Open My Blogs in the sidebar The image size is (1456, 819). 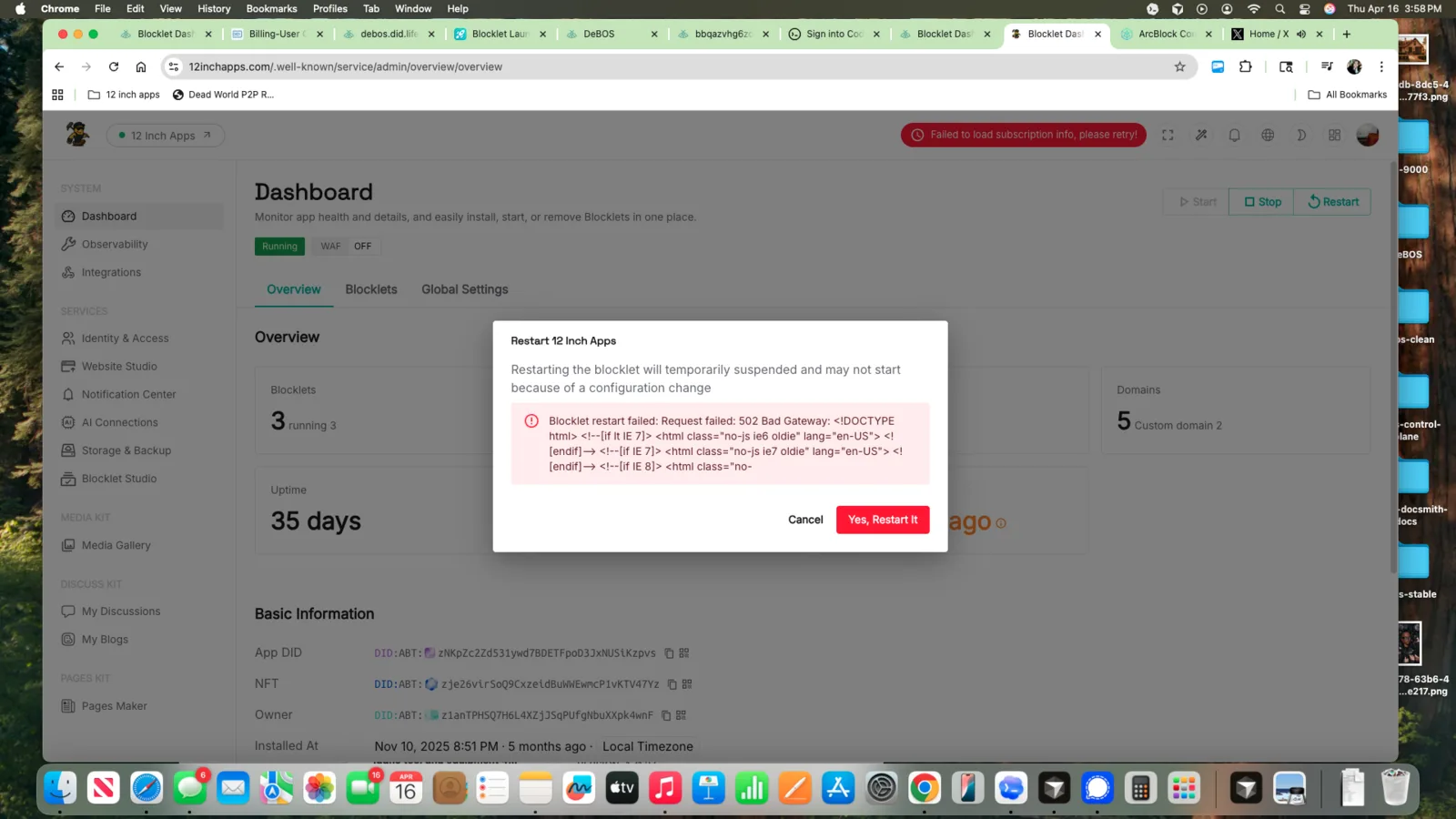click(139, 640)
